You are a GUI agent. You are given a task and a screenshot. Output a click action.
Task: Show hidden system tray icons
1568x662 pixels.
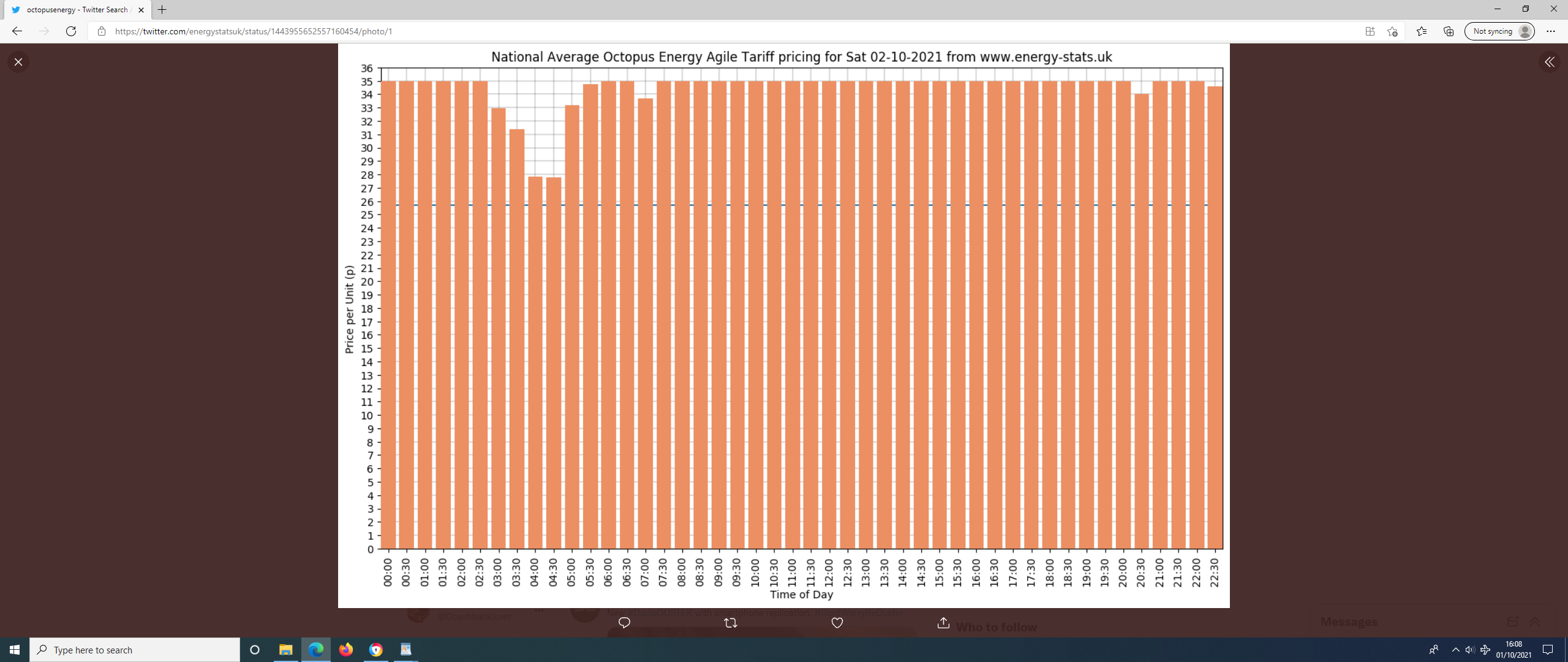click(x=1455, y=650)
